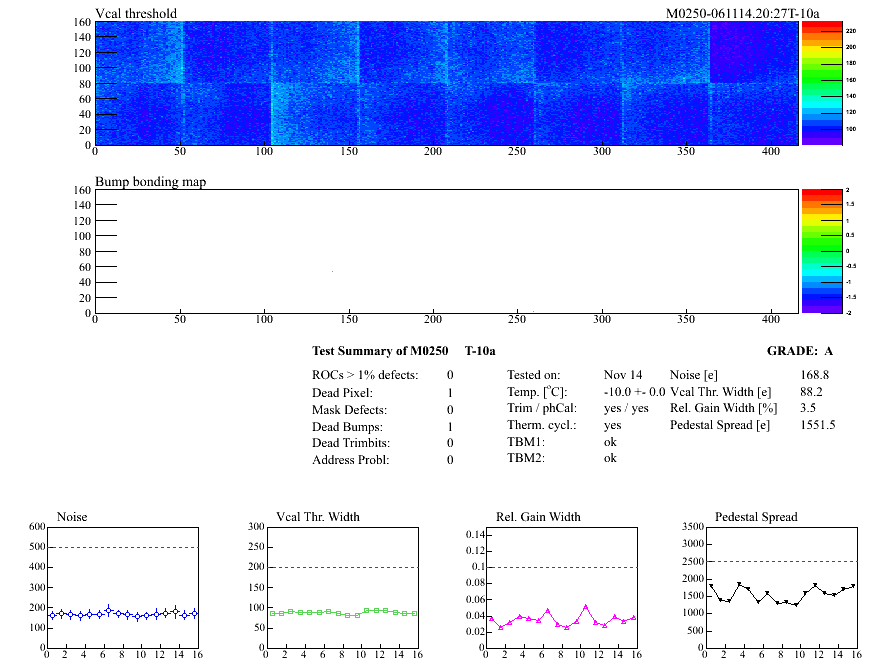Click the Noise value 168.8
The width and height of the screenshot is (896, 672).
815,375
